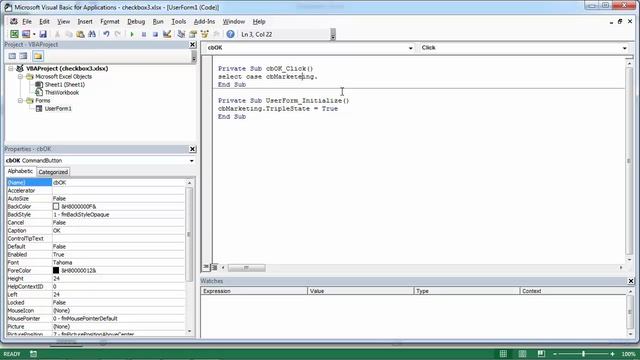Click the Redo toolbar icon
This screenshot has width=640, height=360.
click(118, 34)
